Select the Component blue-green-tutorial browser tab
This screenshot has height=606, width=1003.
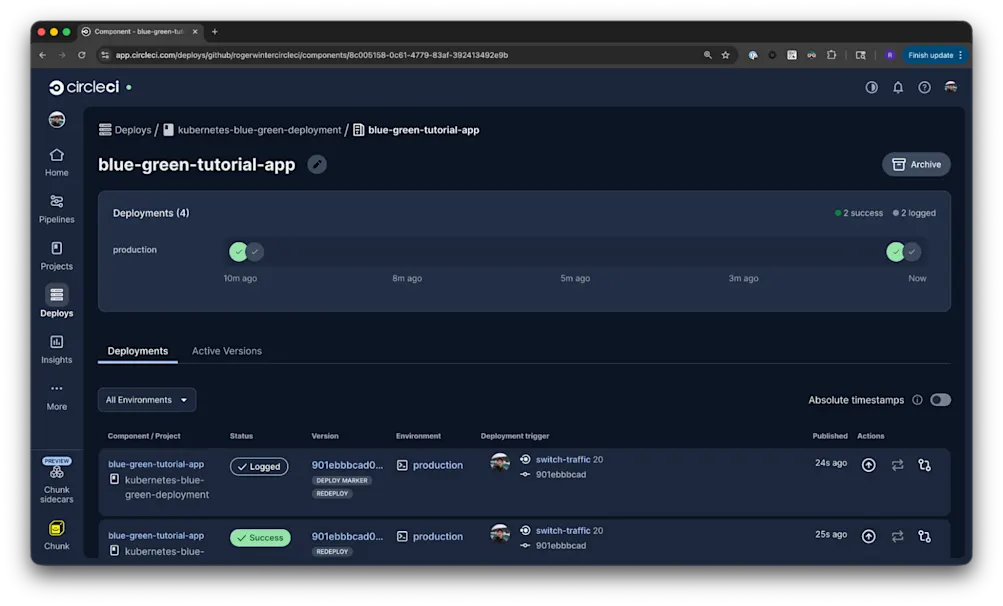tap(139, 31)
